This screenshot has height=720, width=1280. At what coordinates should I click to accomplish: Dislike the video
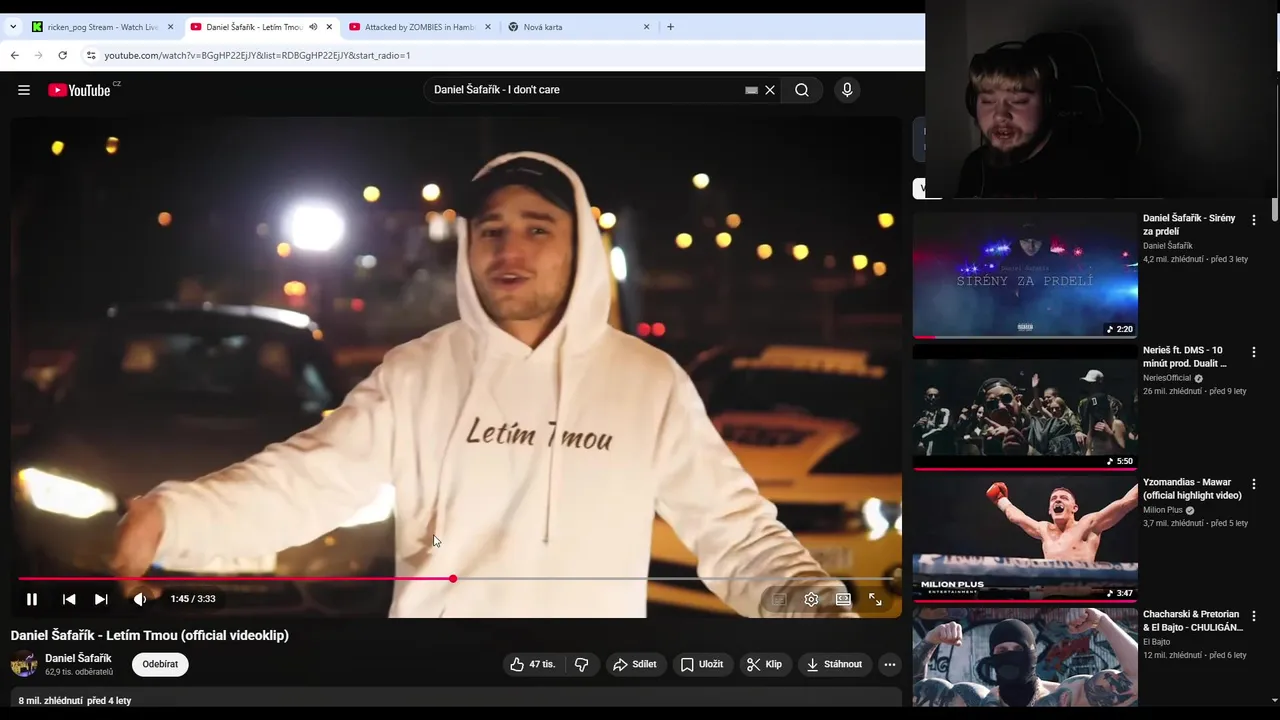[x=581, y=664]
